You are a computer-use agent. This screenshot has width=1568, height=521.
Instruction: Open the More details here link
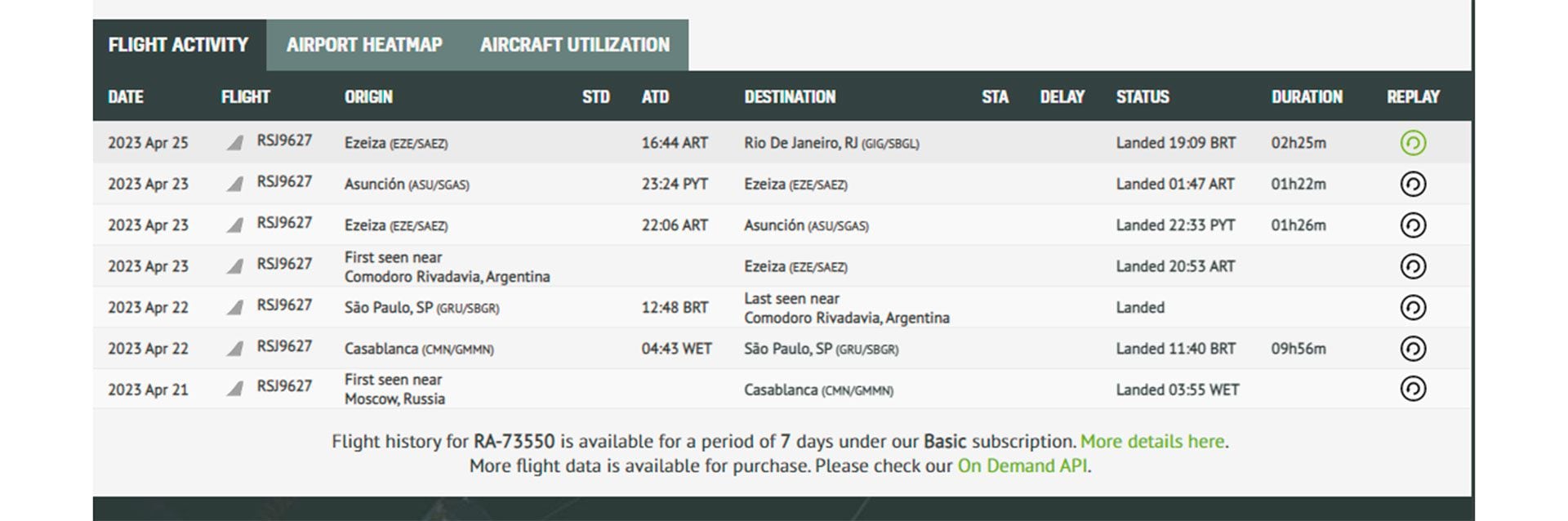click(1151, 442)
